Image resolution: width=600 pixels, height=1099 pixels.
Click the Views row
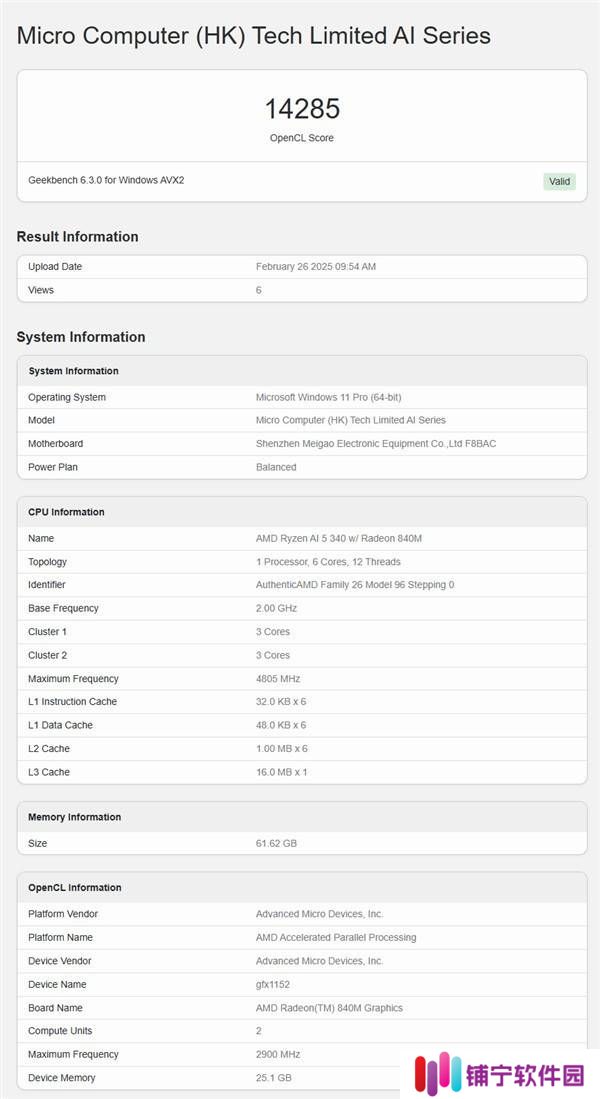pyautogui.click(x=302, y=290)
